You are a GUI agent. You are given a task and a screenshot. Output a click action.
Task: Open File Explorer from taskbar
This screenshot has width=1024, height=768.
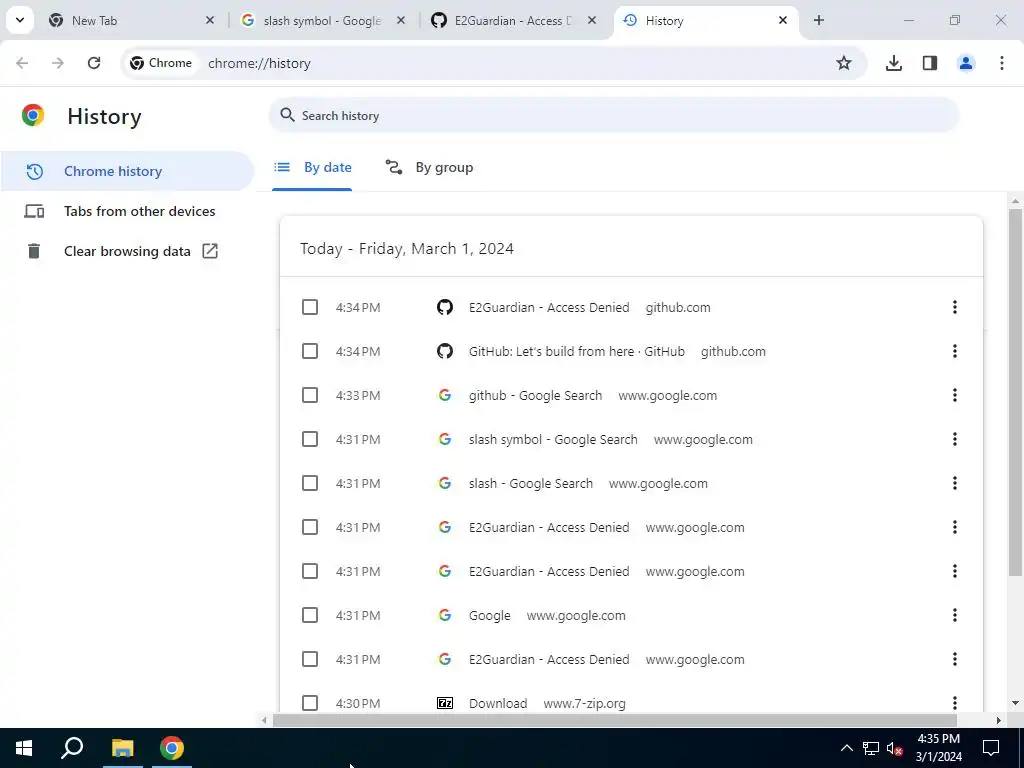[122, 748]
